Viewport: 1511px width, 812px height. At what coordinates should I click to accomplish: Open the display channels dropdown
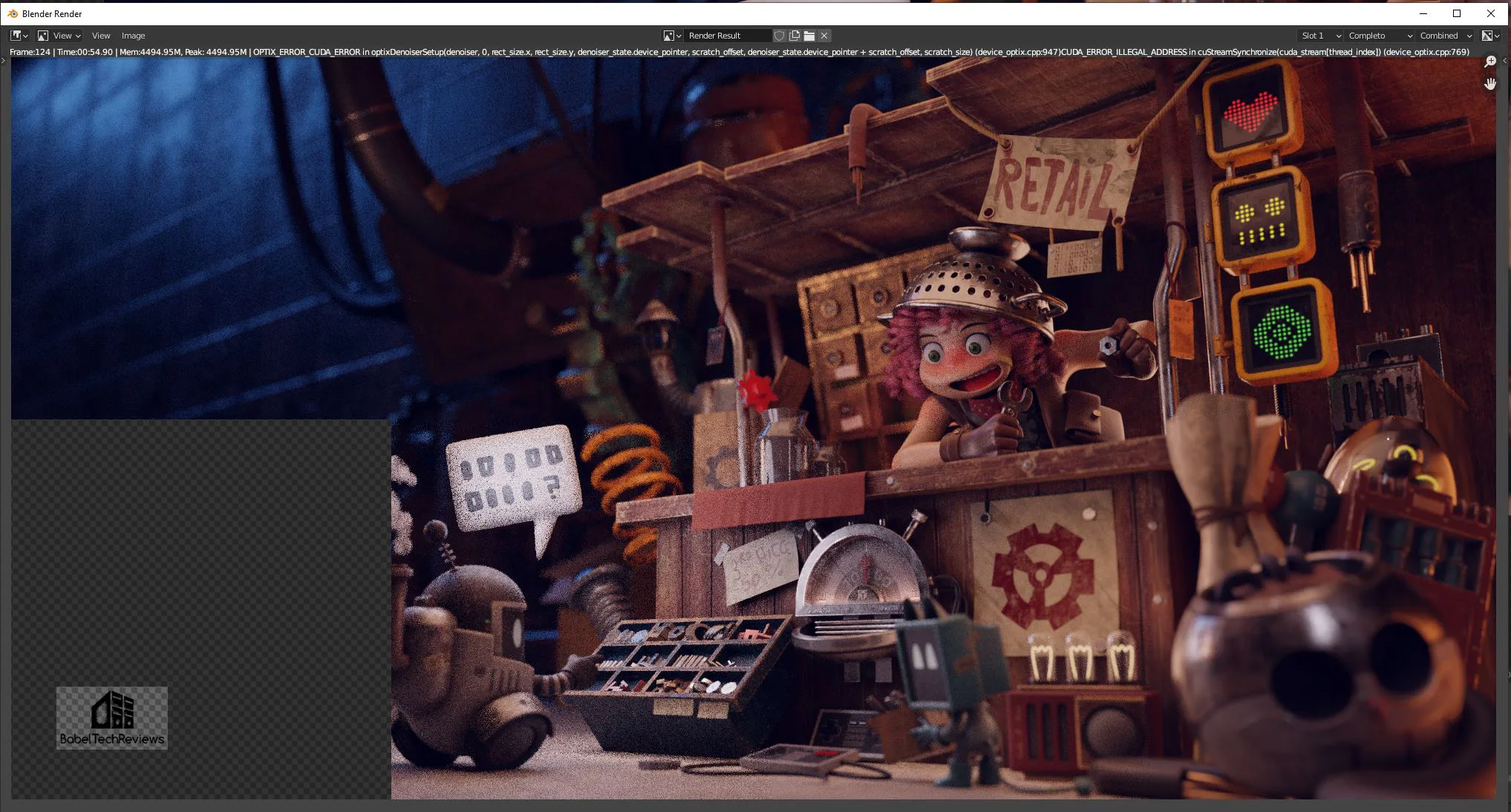[1490, 36]
